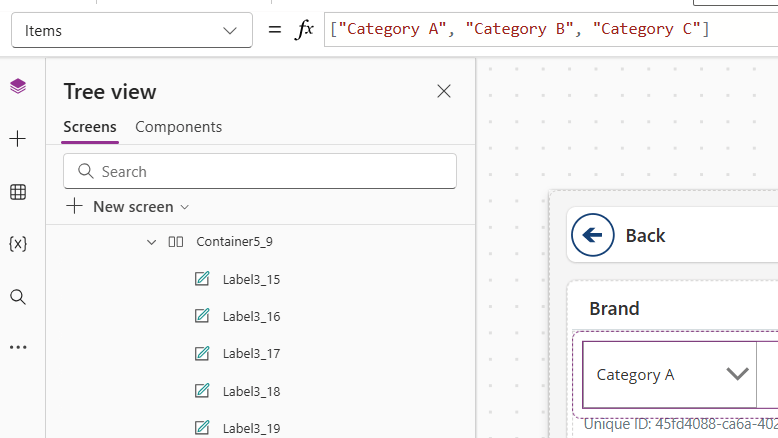Image resolution: width=778 pixels, height=438 pixels.
Task: Select Label3_17 in the tree
Action: coord(250,354)
